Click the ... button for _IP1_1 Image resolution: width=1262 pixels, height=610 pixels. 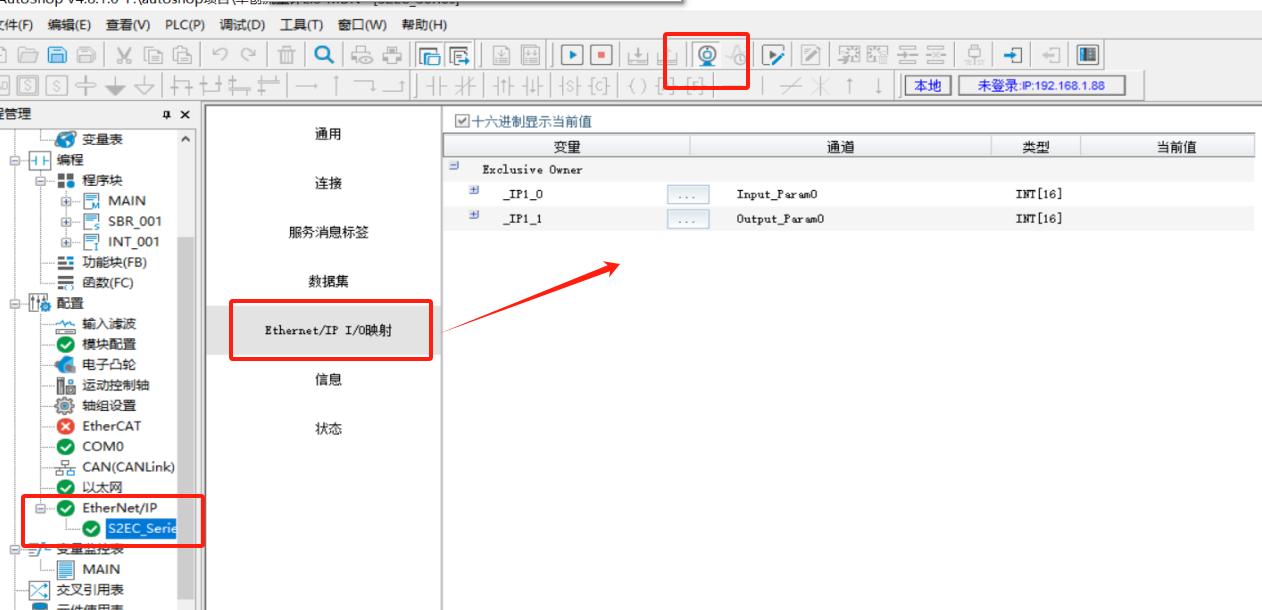click(x=688, y=218)
